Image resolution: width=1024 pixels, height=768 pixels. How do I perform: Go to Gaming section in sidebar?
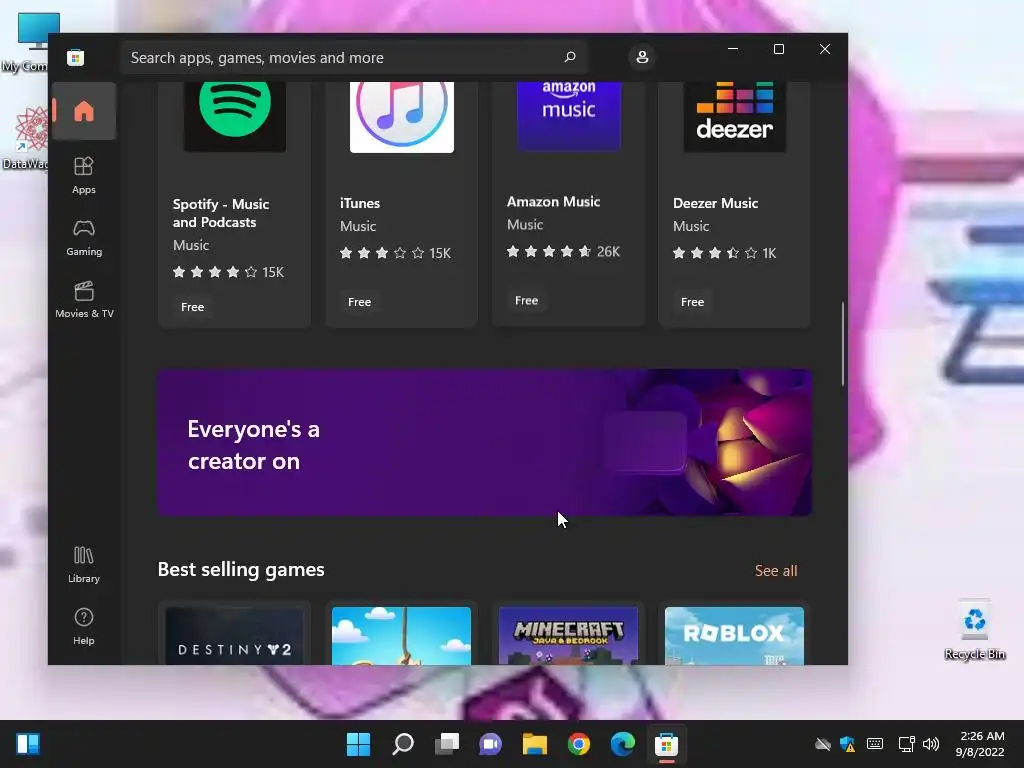coord(84,238)
